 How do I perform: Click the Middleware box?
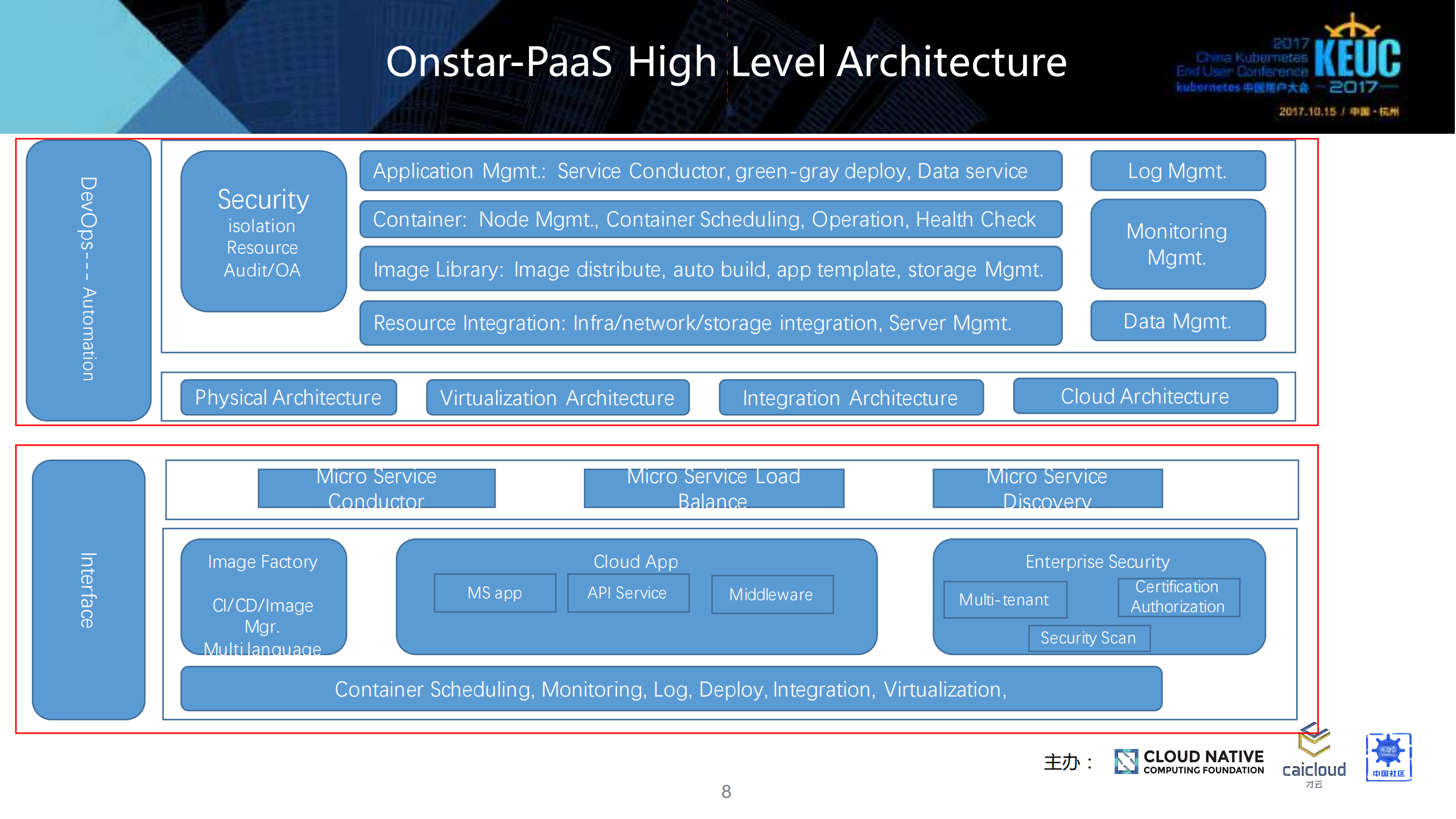(x=772, y=594)
